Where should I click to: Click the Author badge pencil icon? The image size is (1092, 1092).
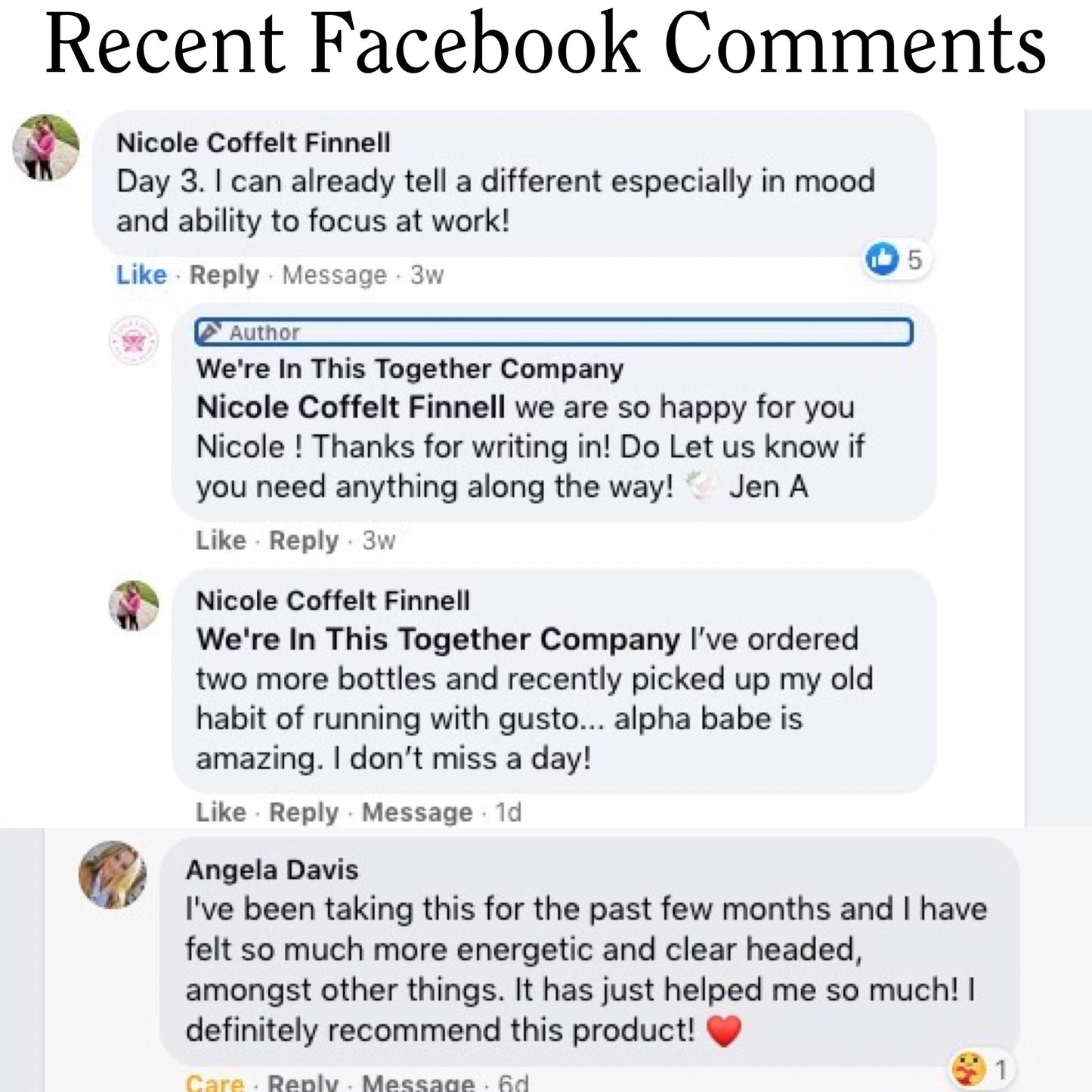point(212,332)
